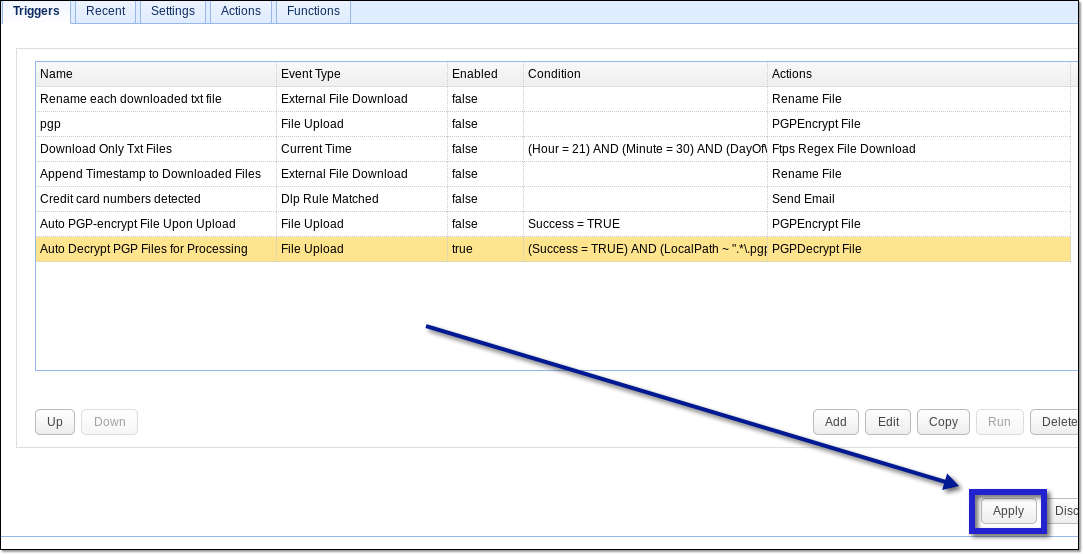Open the Settings tab
Screen dimensions: 1083x554
click(172, 11)
